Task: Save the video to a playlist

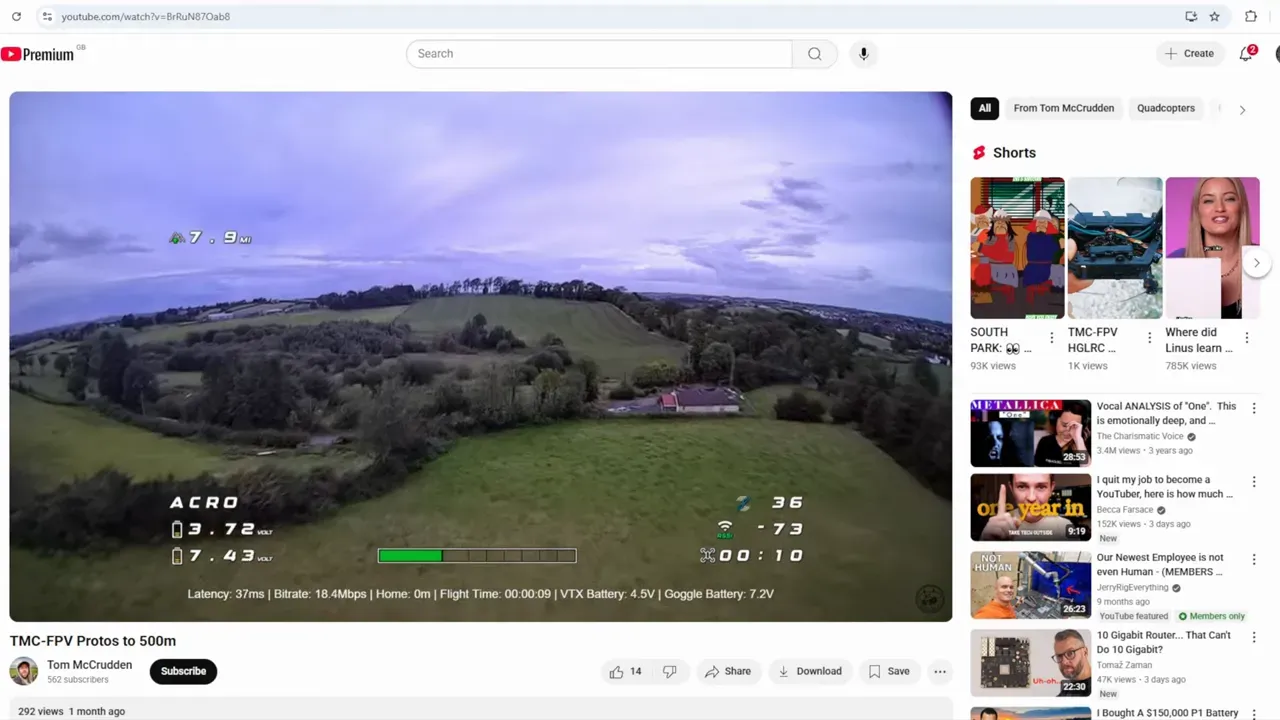Action: (x=888, y=671)
